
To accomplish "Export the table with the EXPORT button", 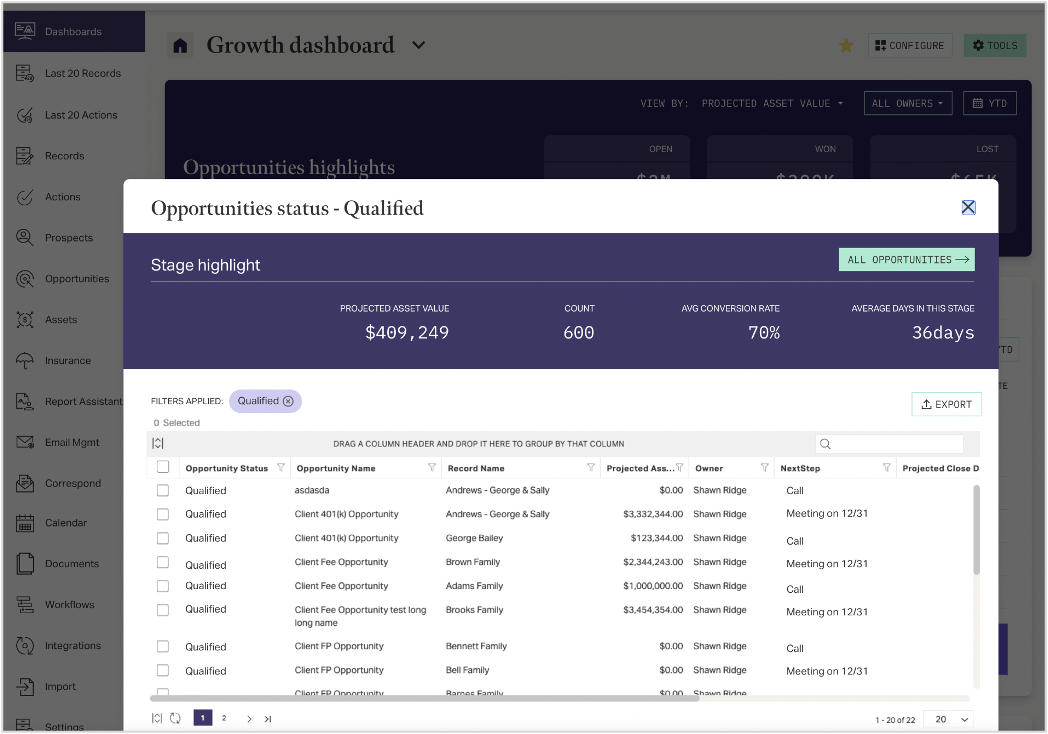I will click(945, 404).
